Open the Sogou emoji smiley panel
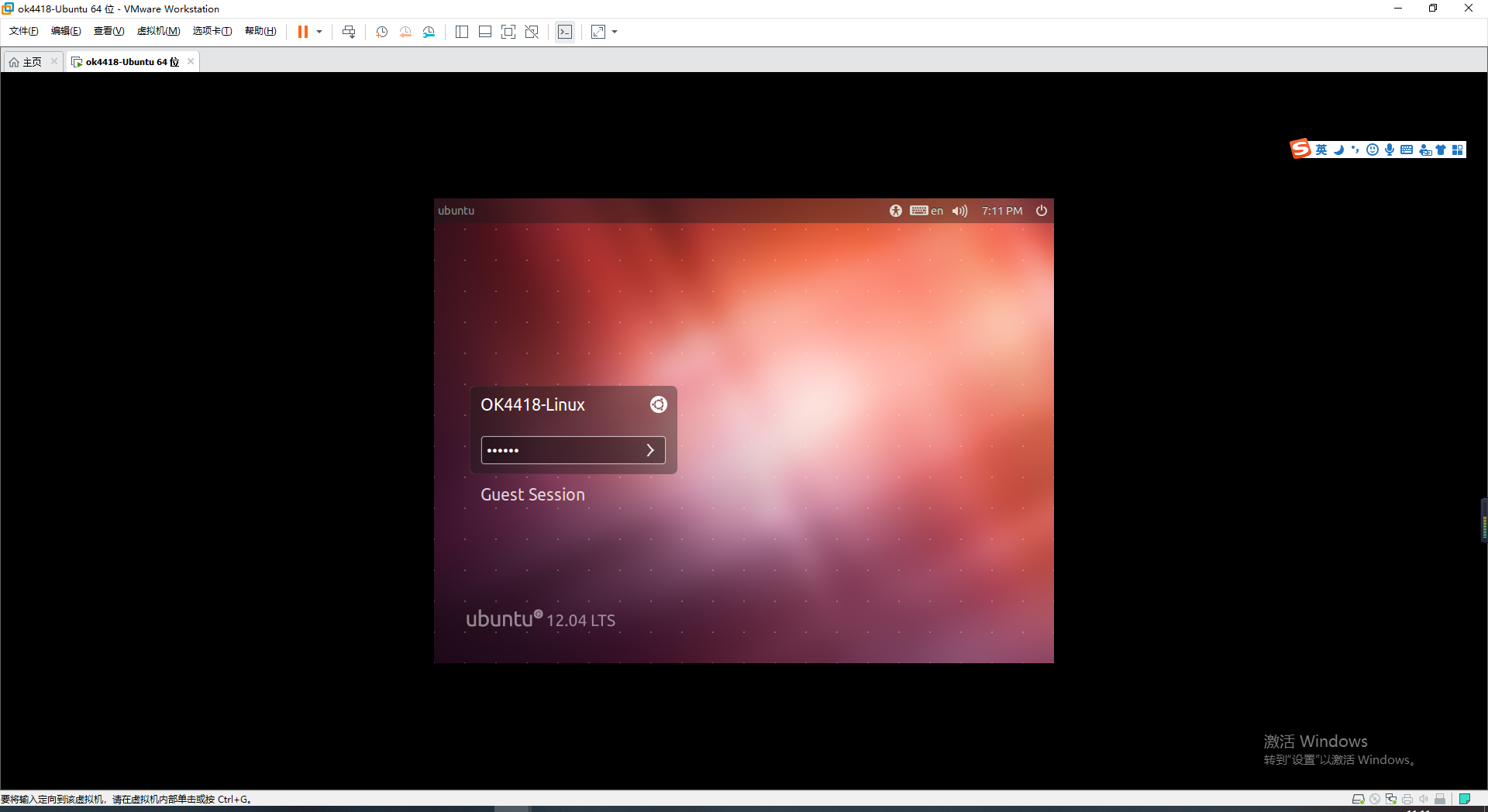Image resolution: width=1488 pixels, height=812 pixels. [x=1373, y=150]
